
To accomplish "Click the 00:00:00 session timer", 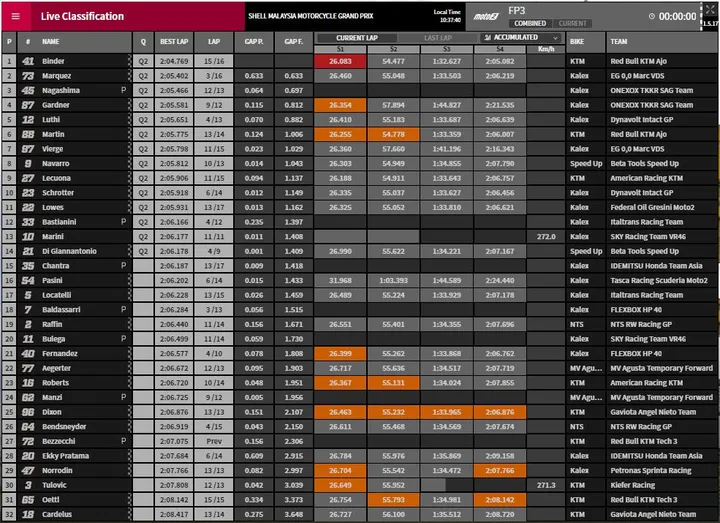I will click(x=677, y=17).
